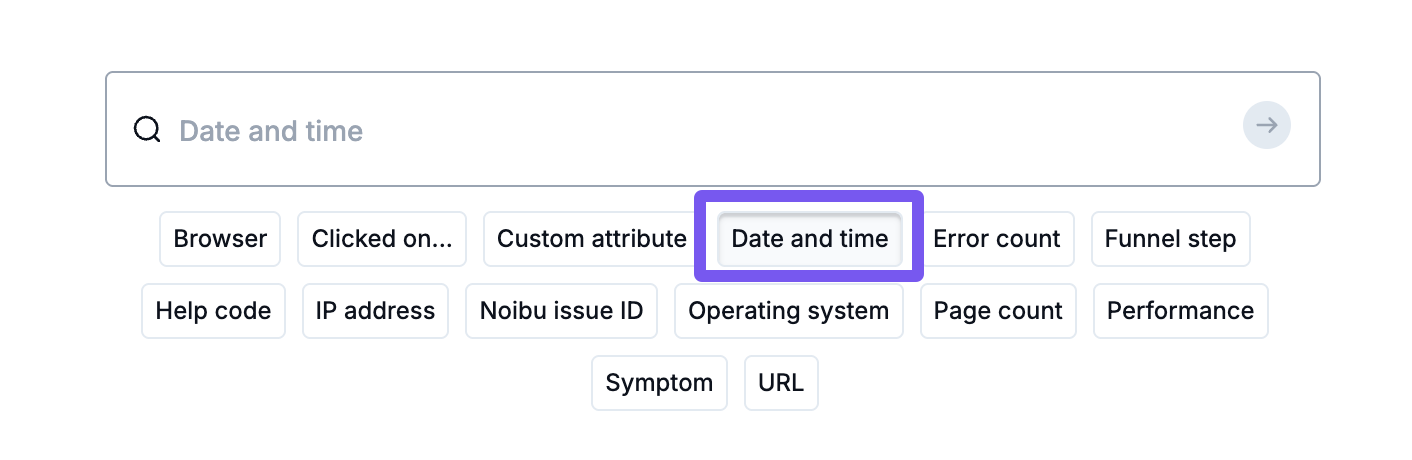The width and height of the screenshot is (1412, 460).
Task: Choose the URL filter chip
Action: point(781,383)
